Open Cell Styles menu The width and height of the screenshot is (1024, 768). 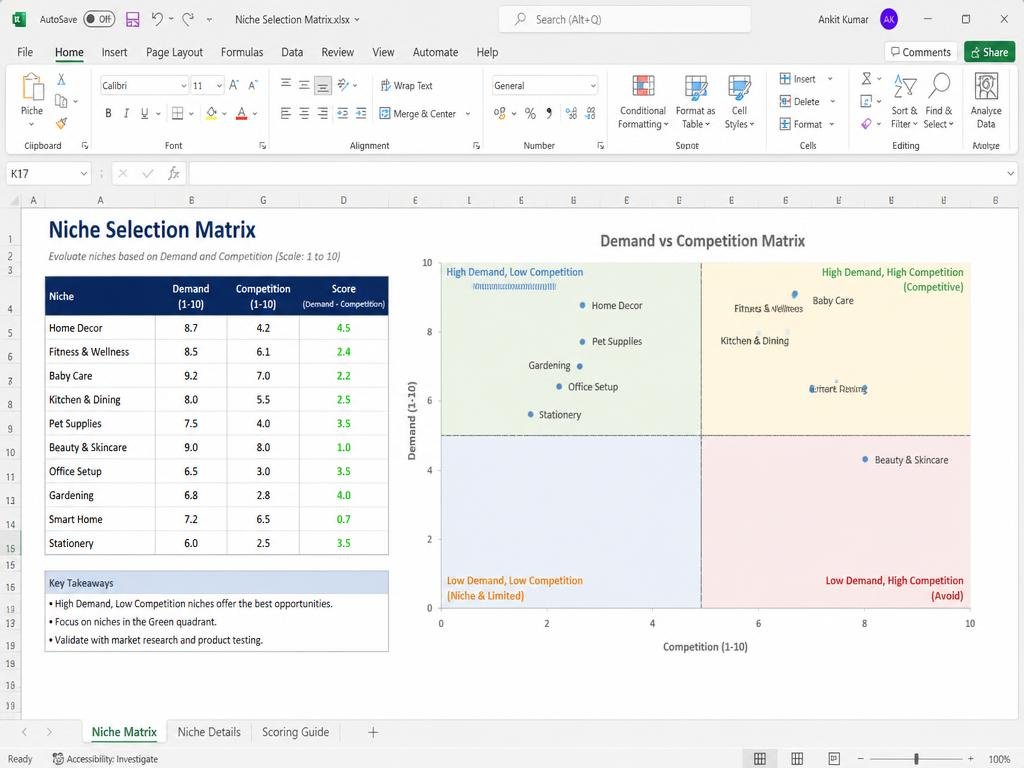pos(739,102)
